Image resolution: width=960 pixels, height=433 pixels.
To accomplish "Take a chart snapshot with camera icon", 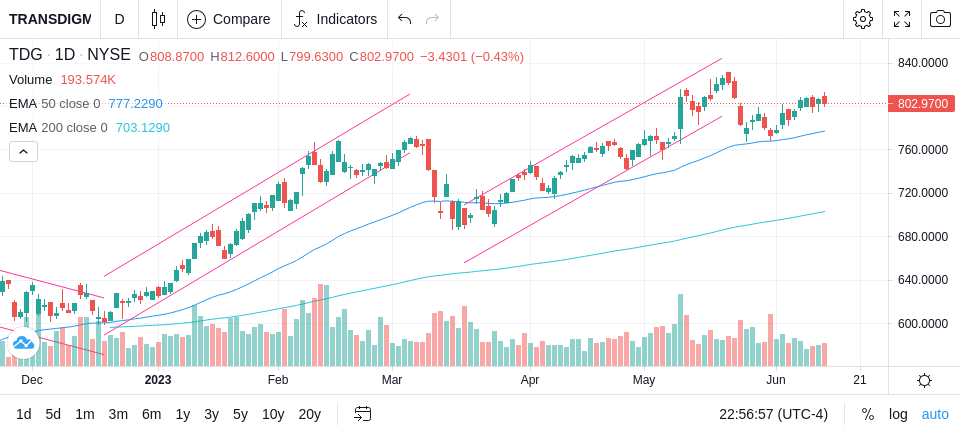I will (940, 19).
